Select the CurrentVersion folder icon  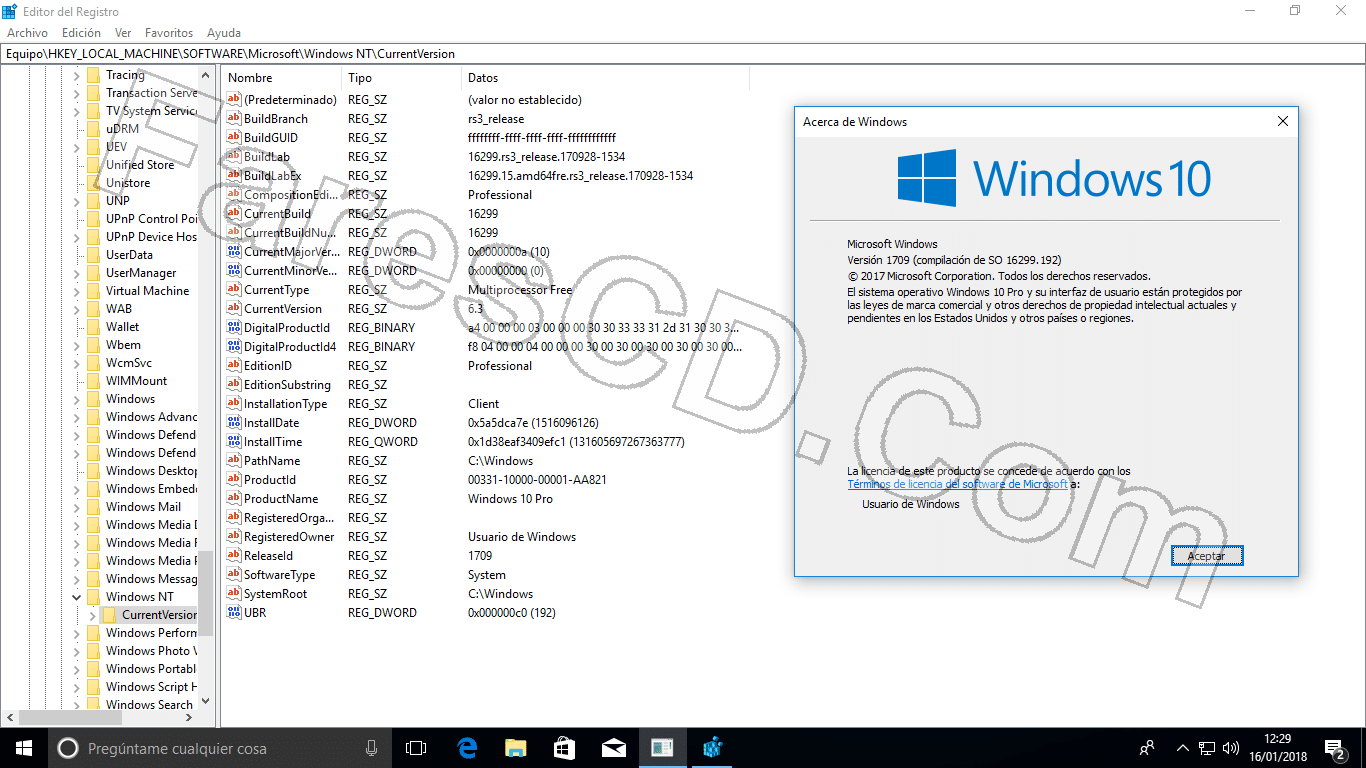tap(110, 615)
